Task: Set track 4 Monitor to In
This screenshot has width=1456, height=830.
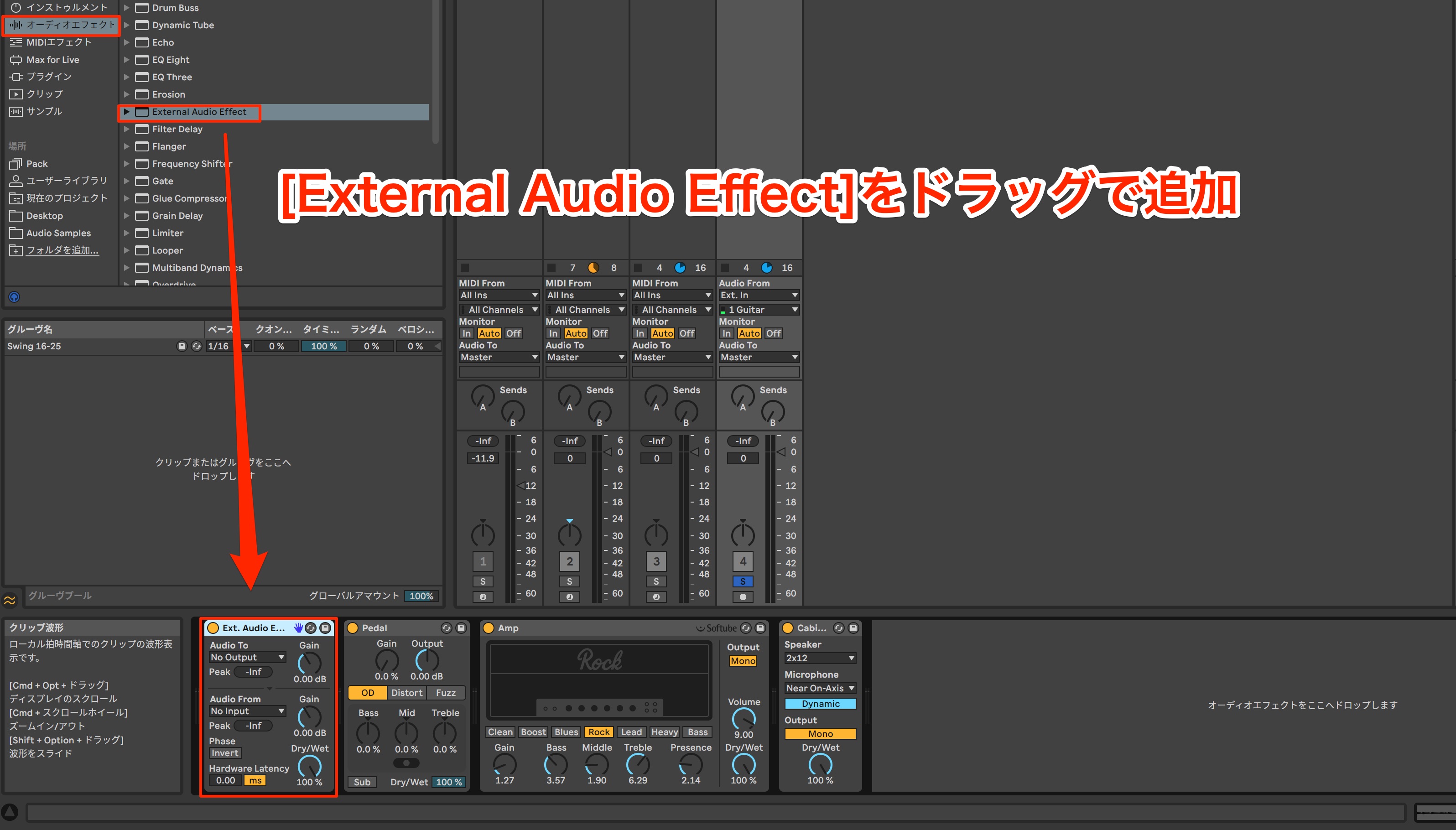Action: coord(726,333)
